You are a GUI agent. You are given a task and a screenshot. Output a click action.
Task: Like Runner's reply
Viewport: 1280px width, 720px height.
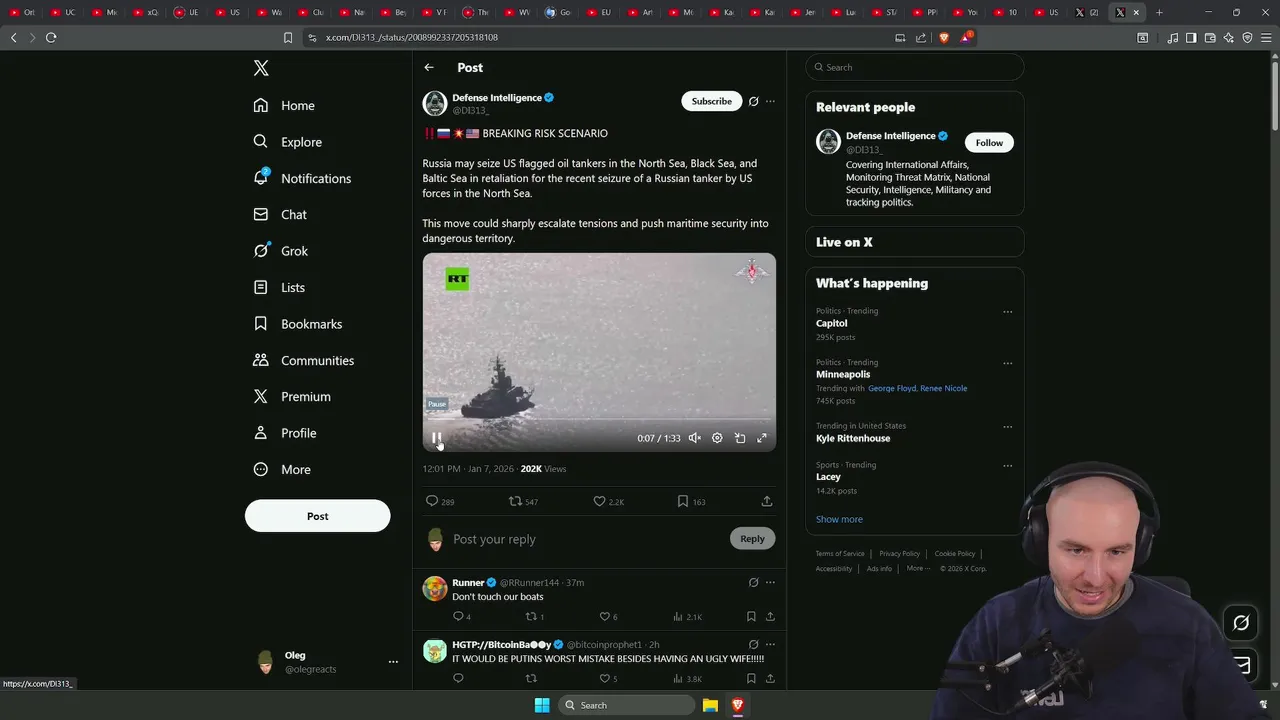coord(608,616)
